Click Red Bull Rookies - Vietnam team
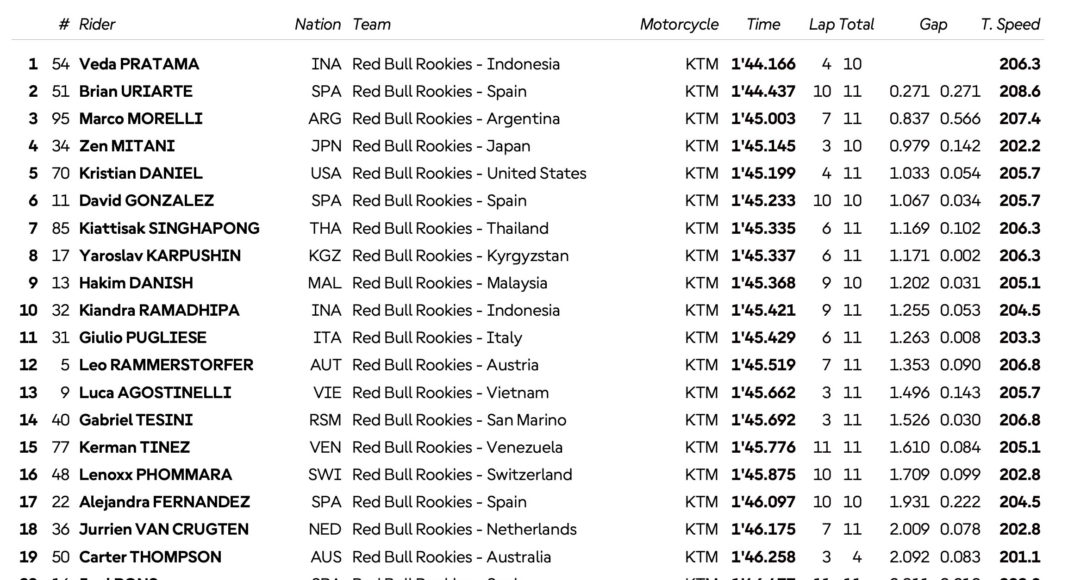 [x=450, y=392]
